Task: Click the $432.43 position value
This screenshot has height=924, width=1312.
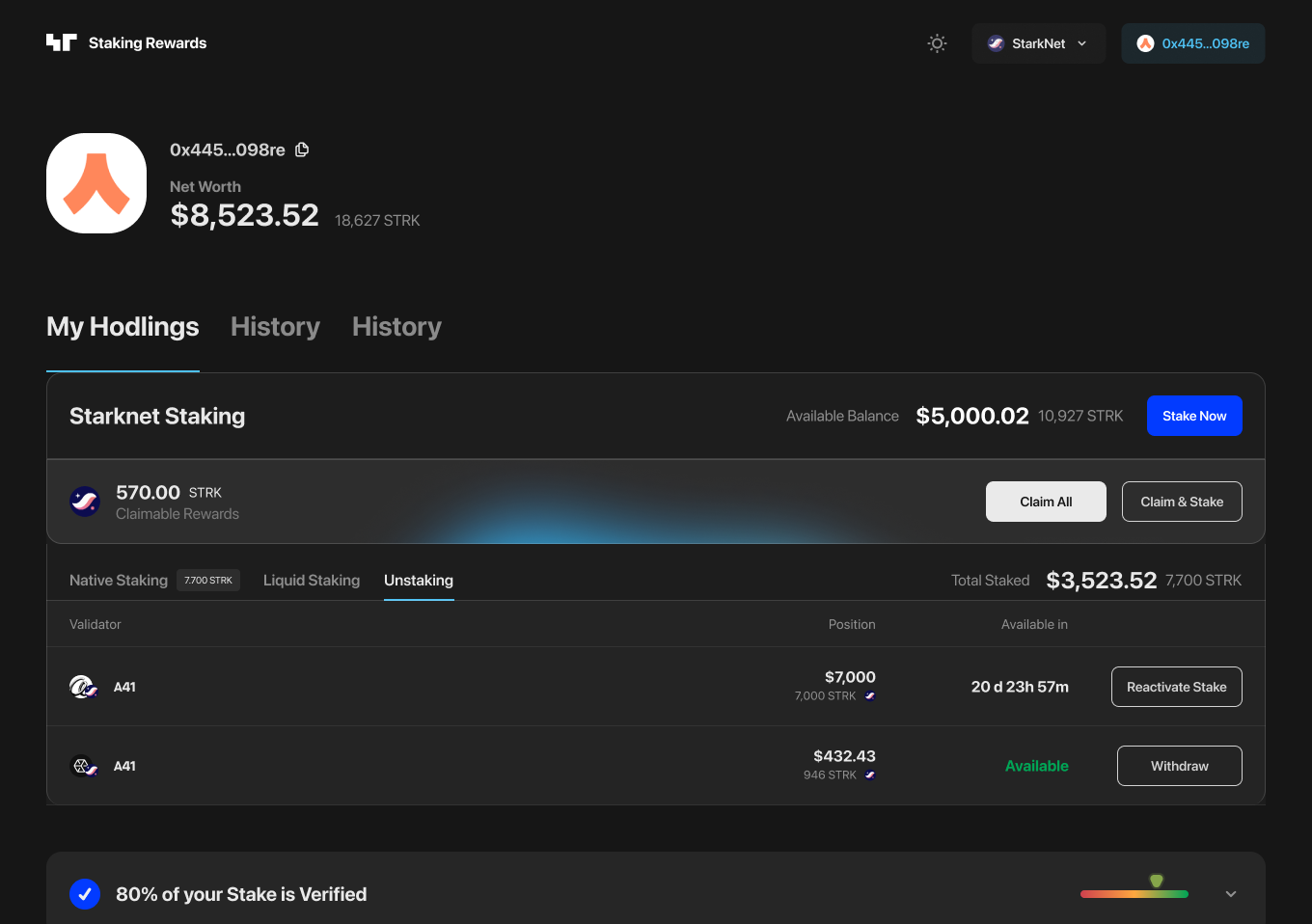Action: click(x=844, y=756)
